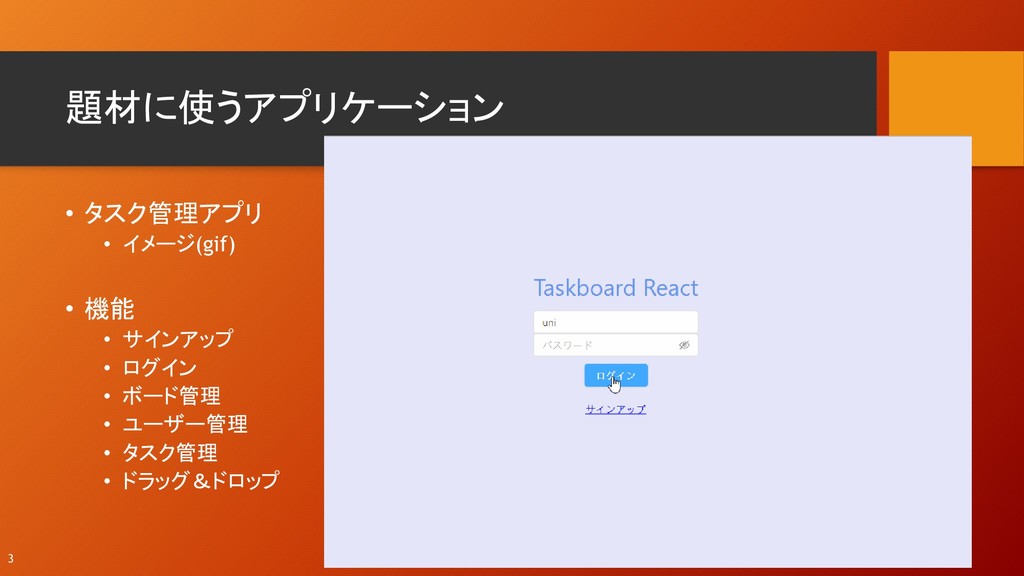
Task: Click the slide number 3
Action: 10,559
